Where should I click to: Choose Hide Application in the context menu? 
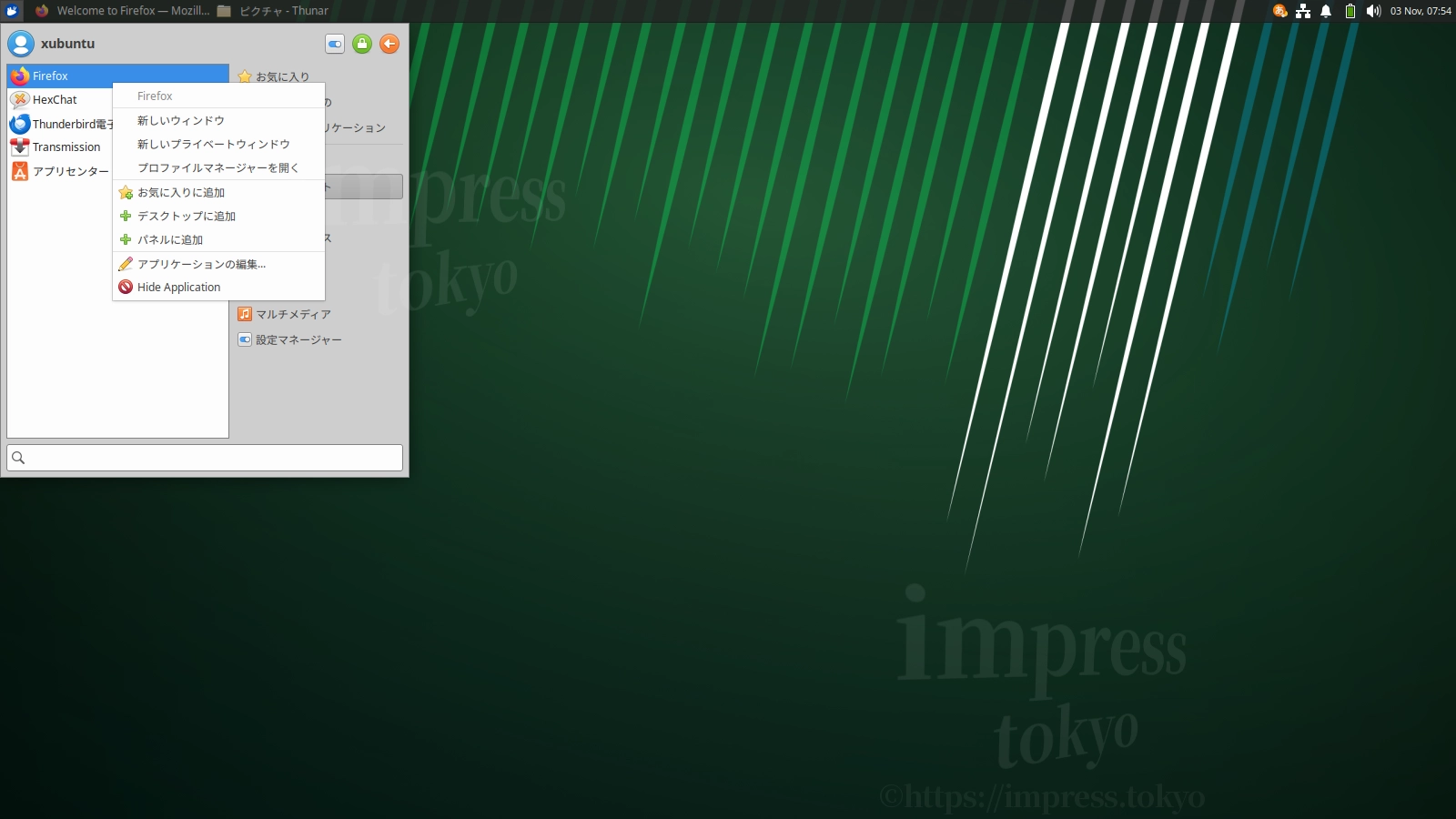(x=218, y=287)
